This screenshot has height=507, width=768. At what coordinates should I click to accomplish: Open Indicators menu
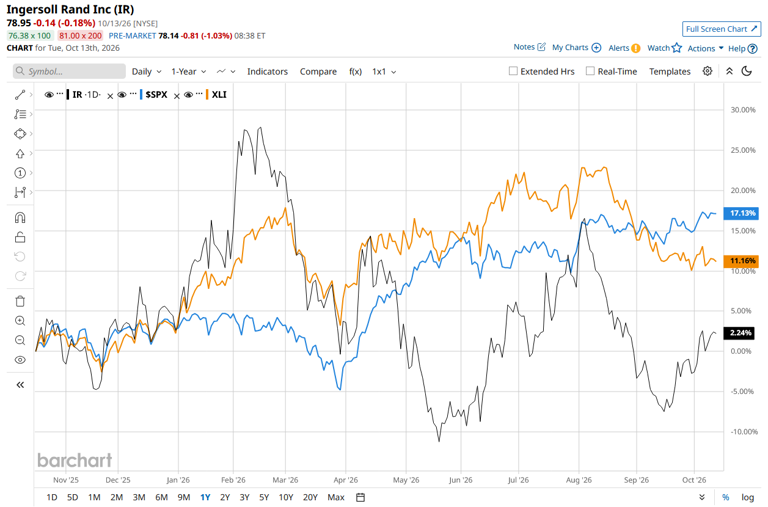pyautogui.click(x=267, y=72)
